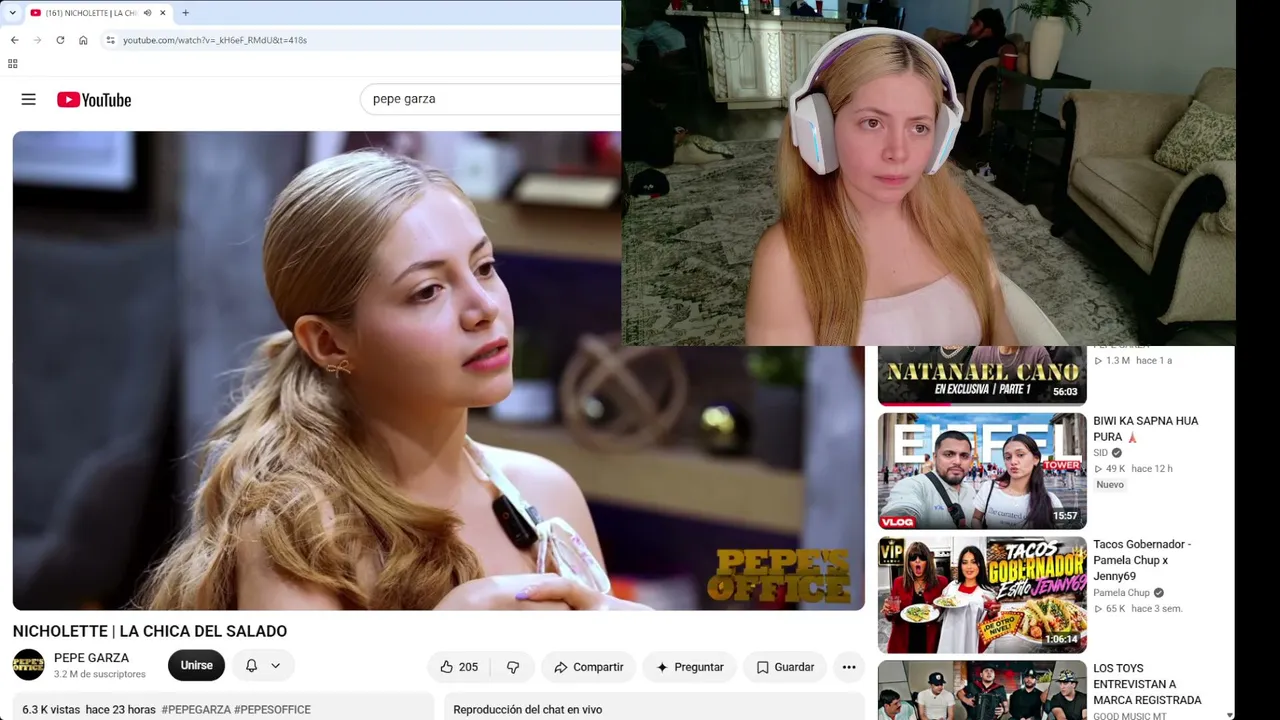The height and width of the screenshot is (720, 1280).
Task: Open the LOS TOYS video thumbnail
Action: pyautogui.click(x=982, y=690)
